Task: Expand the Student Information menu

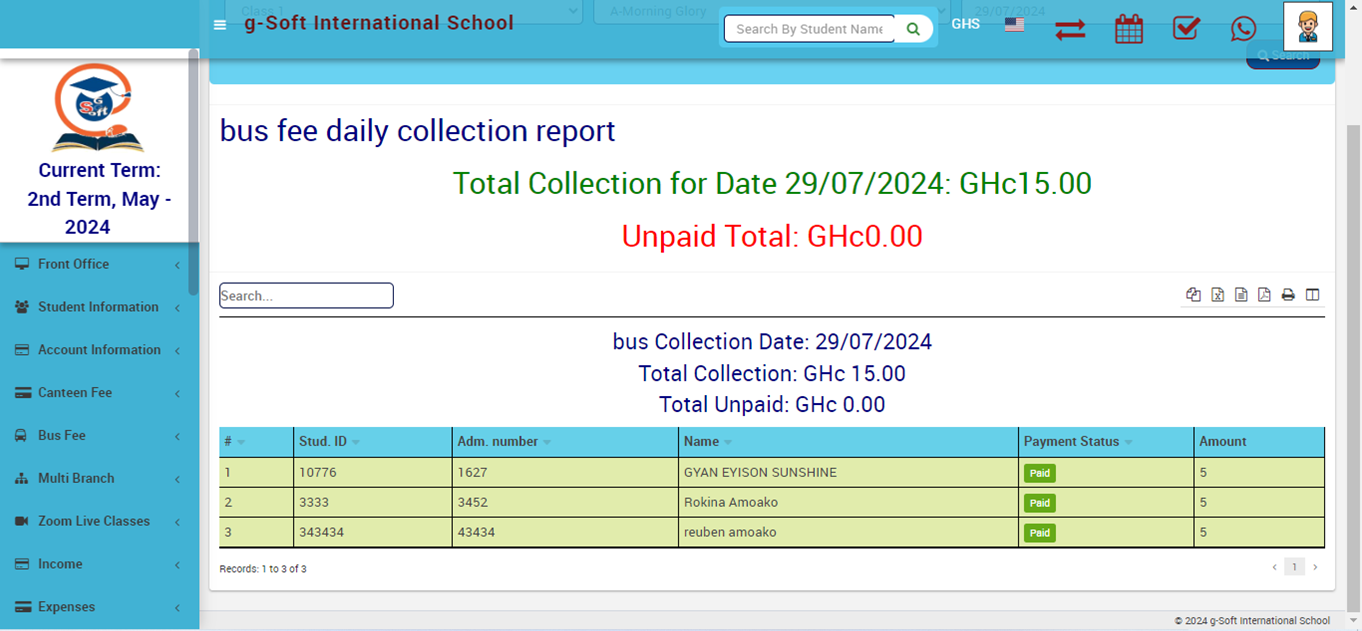Action: (x=98, y=307)
